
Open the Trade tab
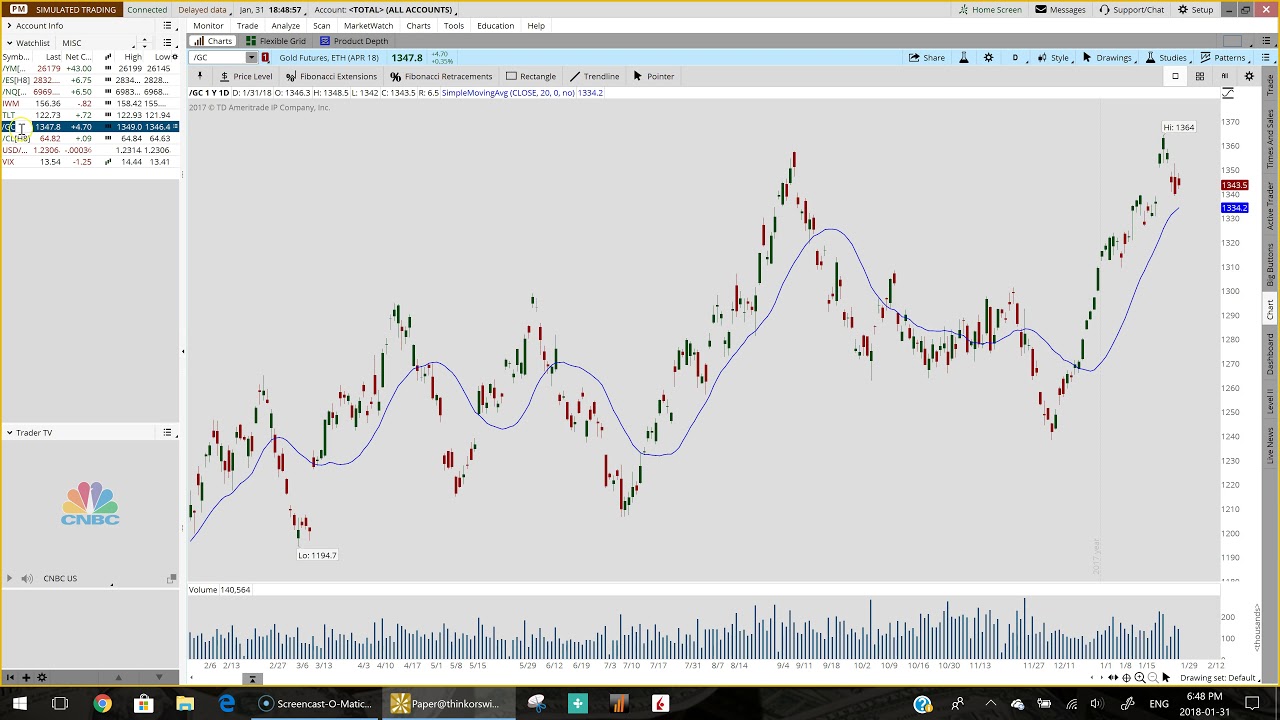coord(247,26)
